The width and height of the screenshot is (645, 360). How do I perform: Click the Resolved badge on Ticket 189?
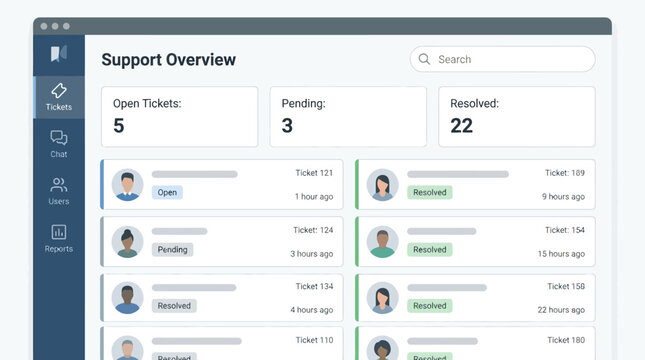[429, 193]
